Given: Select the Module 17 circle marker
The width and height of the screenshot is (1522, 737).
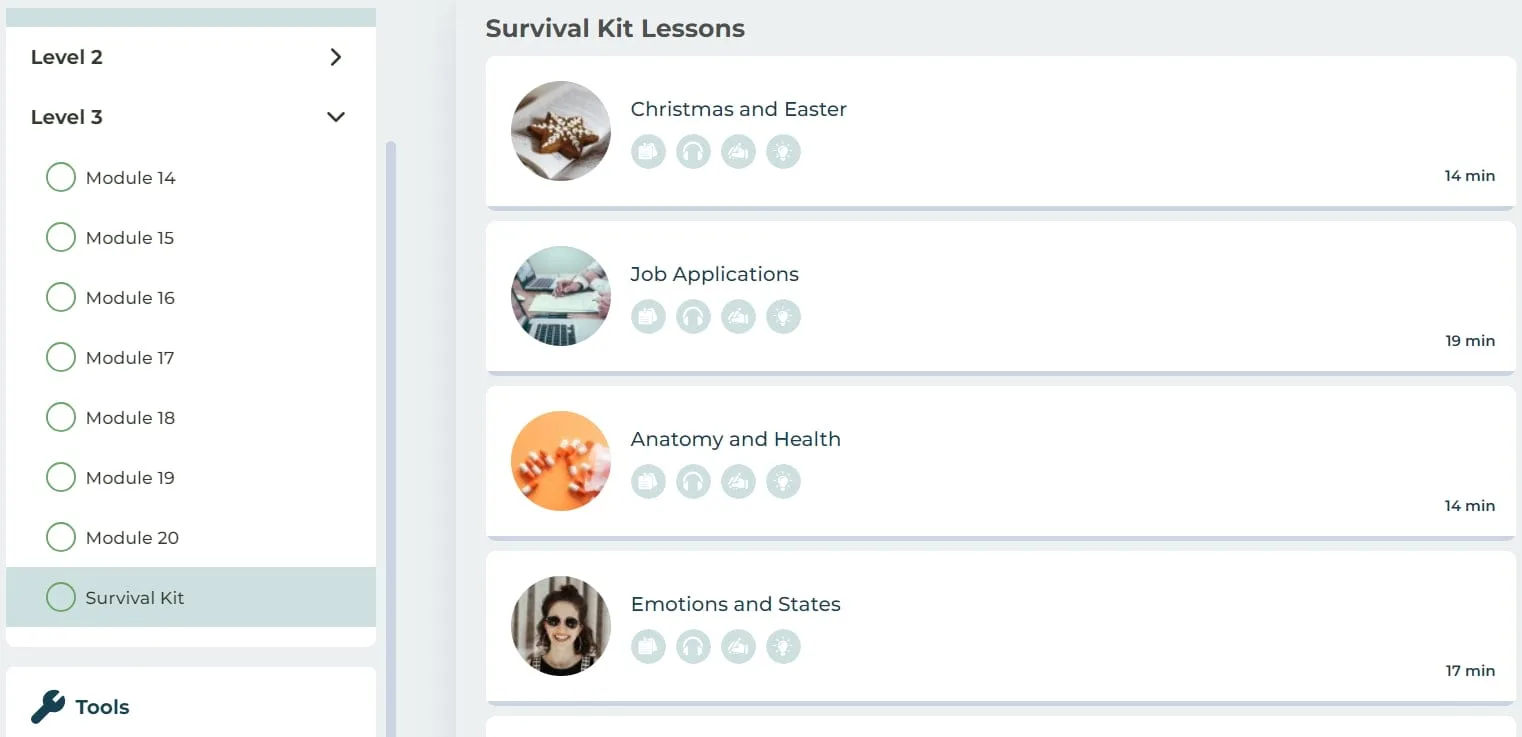Looking at the screenshot, I should 61,358.
